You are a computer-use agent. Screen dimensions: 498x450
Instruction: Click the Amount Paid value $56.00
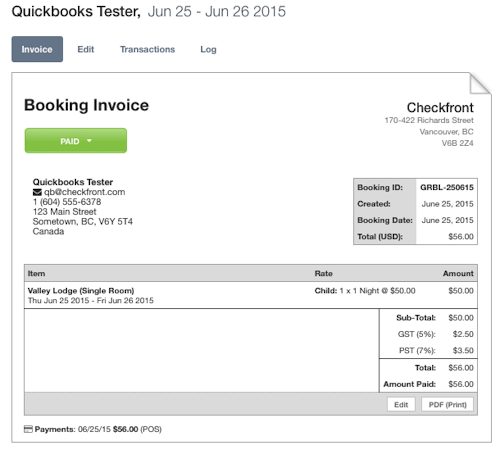coord(461,384)
